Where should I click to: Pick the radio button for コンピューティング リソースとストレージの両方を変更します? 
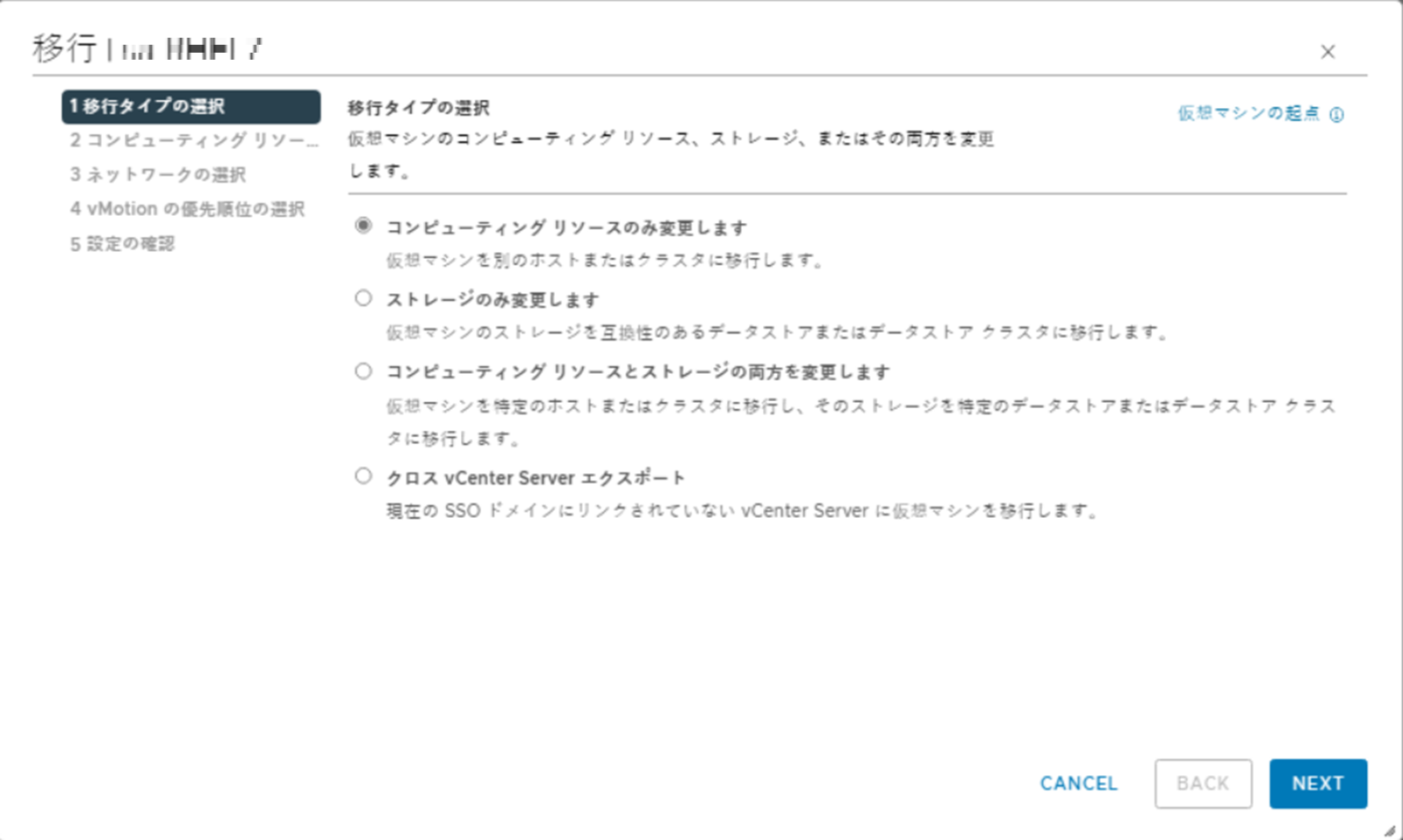tap(363, 370)
